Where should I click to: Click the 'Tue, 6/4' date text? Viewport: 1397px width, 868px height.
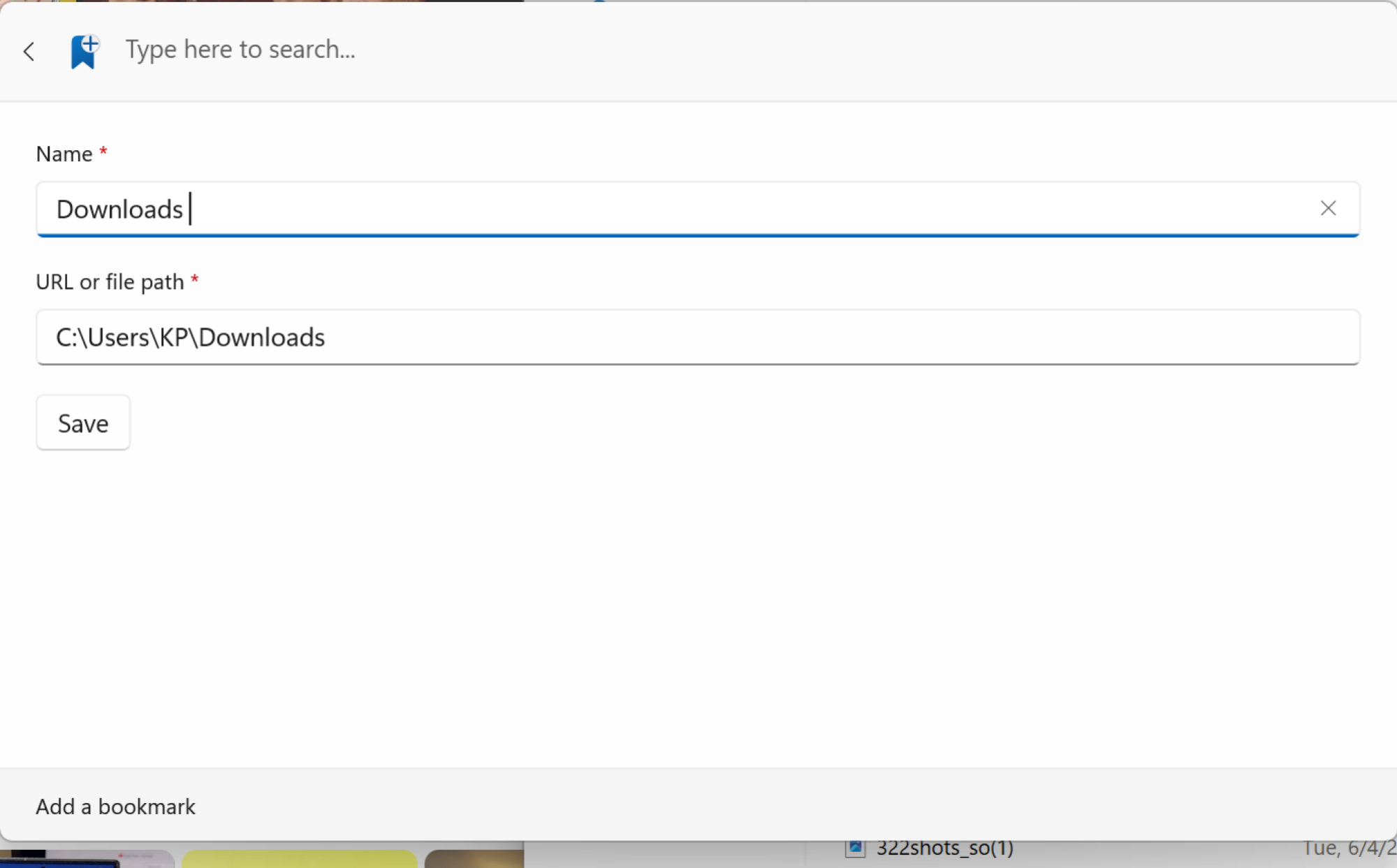click(1348, 848)
